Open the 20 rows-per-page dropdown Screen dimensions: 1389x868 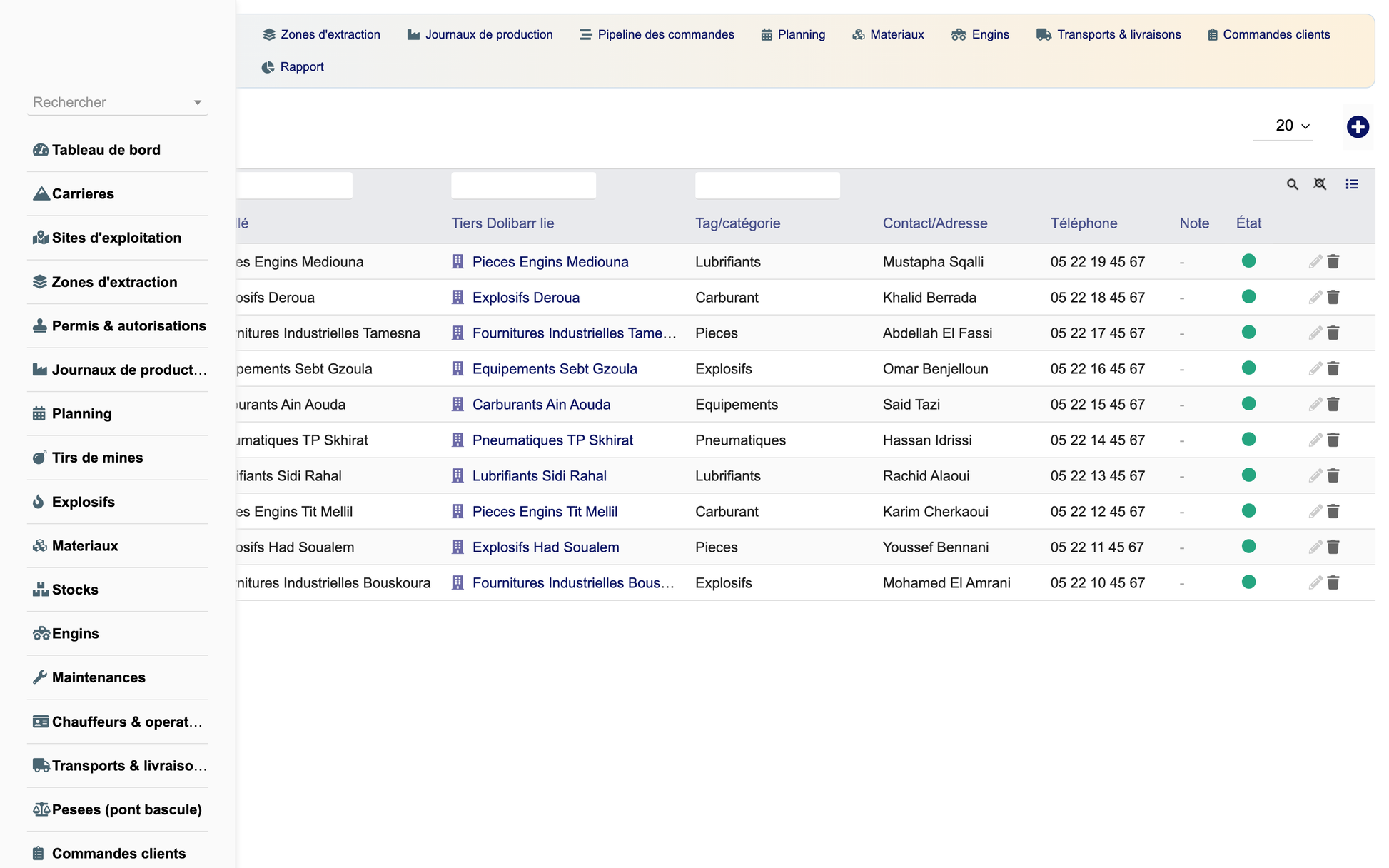pyautogui.click(x=1283, y=126)
